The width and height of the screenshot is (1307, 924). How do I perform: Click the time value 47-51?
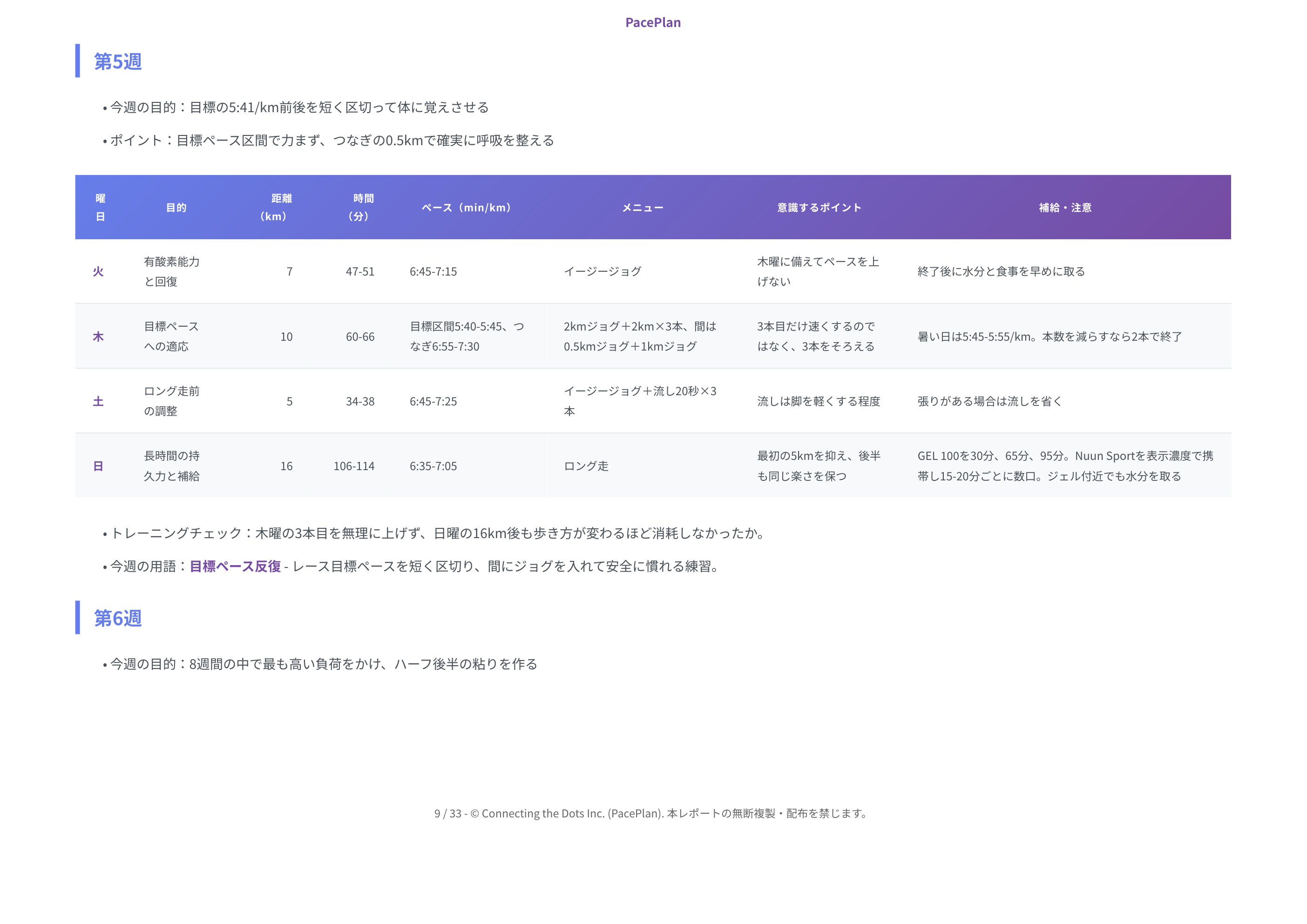tap(360, 271)
